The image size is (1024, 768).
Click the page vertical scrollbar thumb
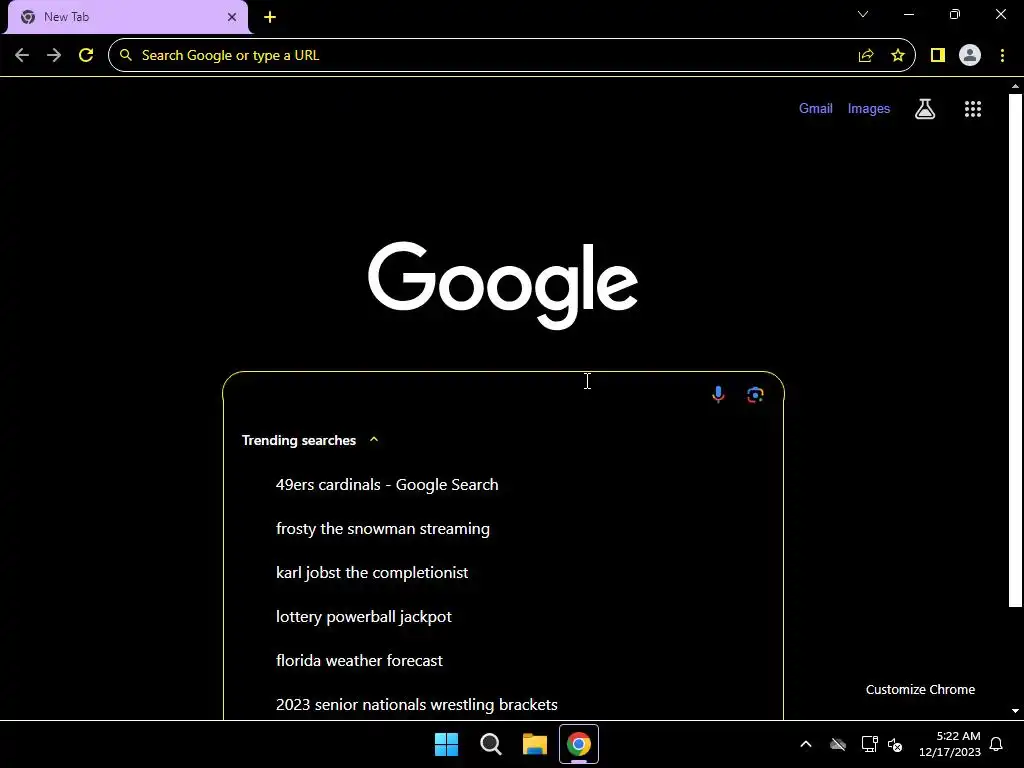point(1015,351)
